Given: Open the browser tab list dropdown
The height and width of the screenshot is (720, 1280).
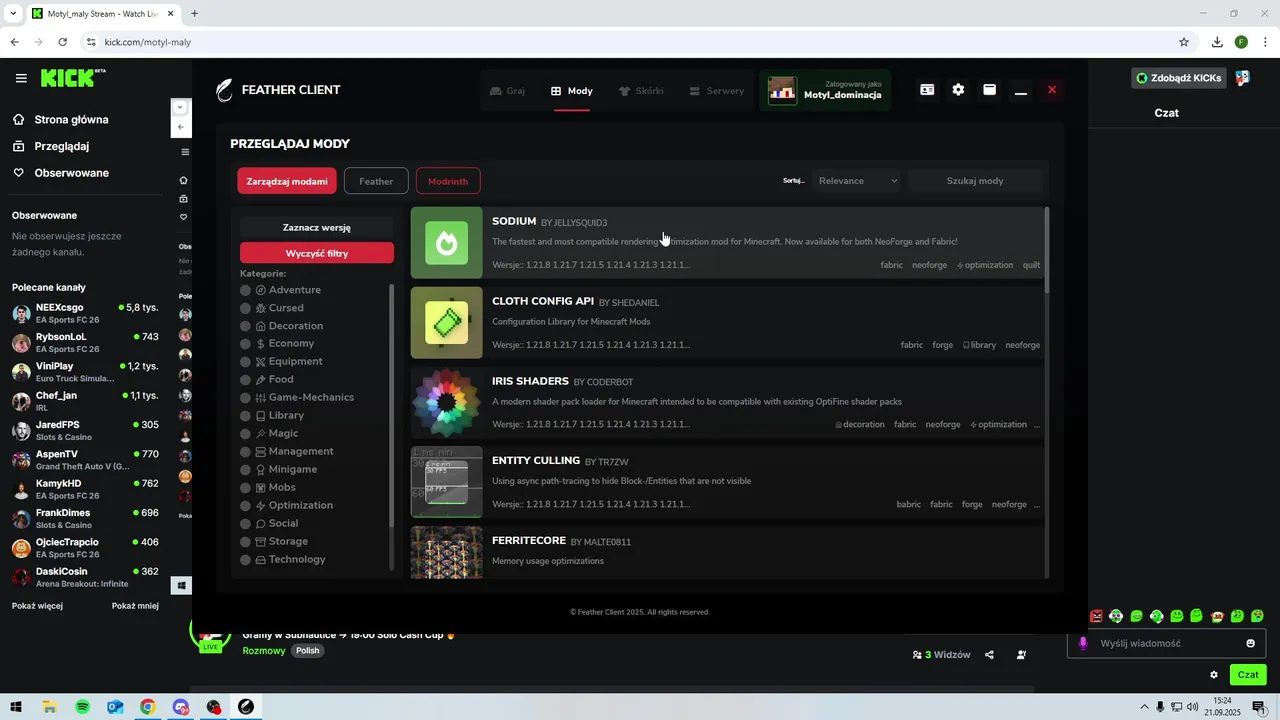Looking at the screenshot, I should pos(13,14).
